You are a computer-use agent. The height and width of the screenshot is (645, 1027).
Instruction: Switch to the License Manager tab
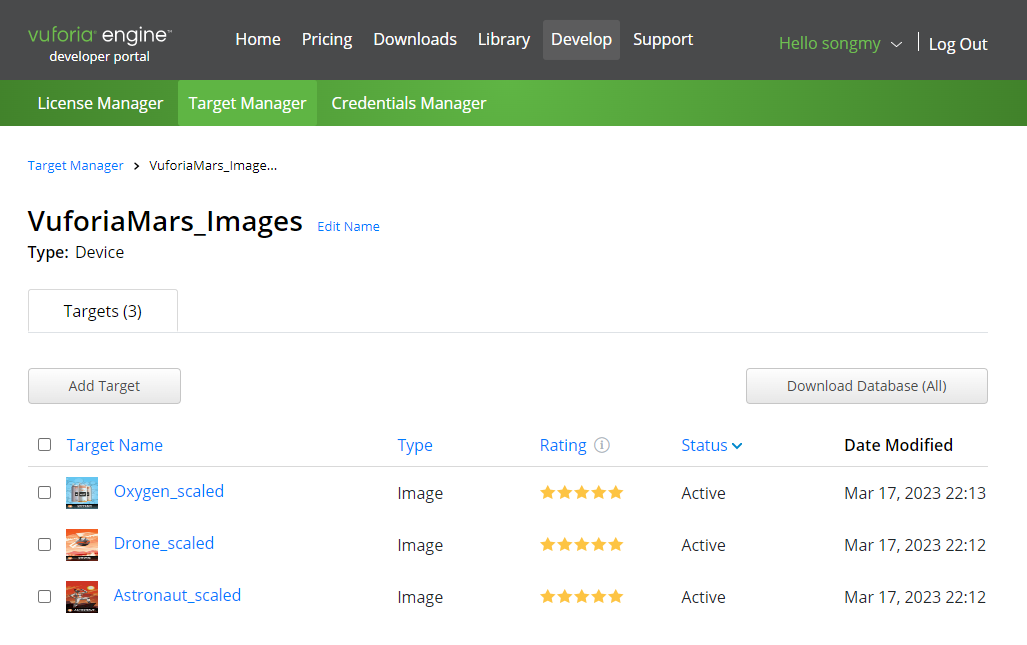(100, 103)
